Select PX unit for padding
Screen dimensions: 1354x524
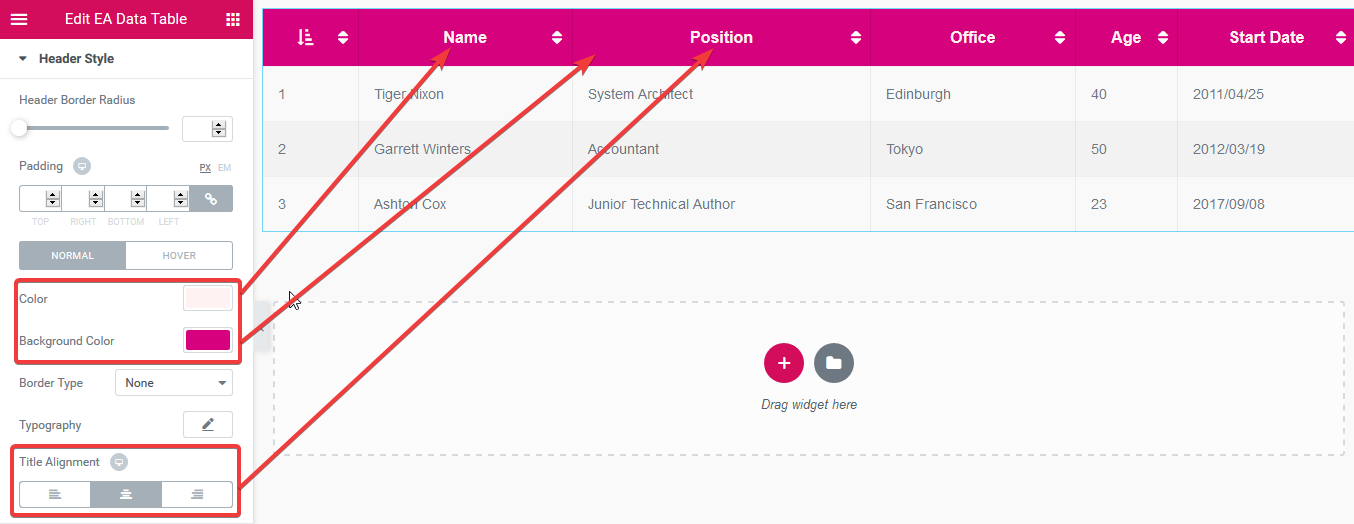pos(205,167)
